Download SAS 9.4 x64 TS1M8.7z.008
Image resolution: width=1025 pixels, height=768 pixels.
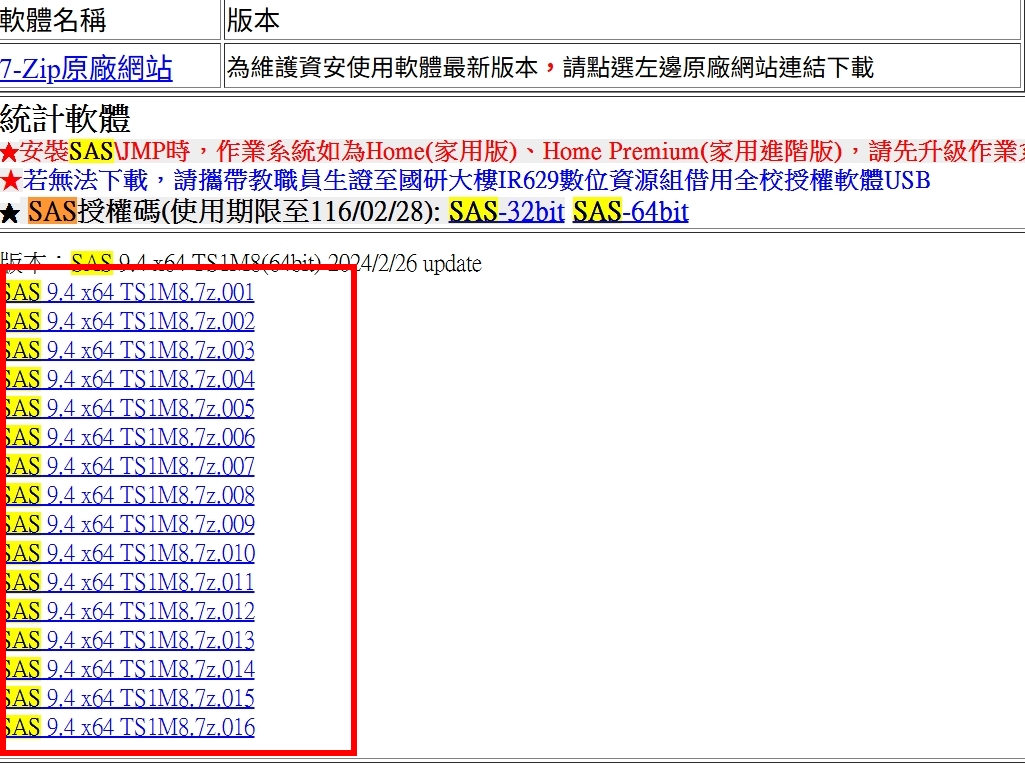[x=130, y=495]
